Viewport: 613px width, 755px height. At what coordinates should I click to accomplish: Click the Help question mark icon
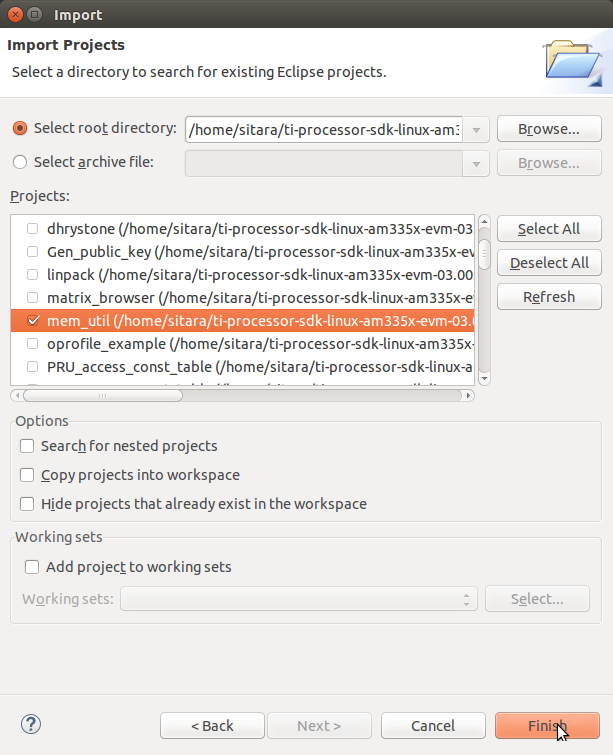click(30, 725)
